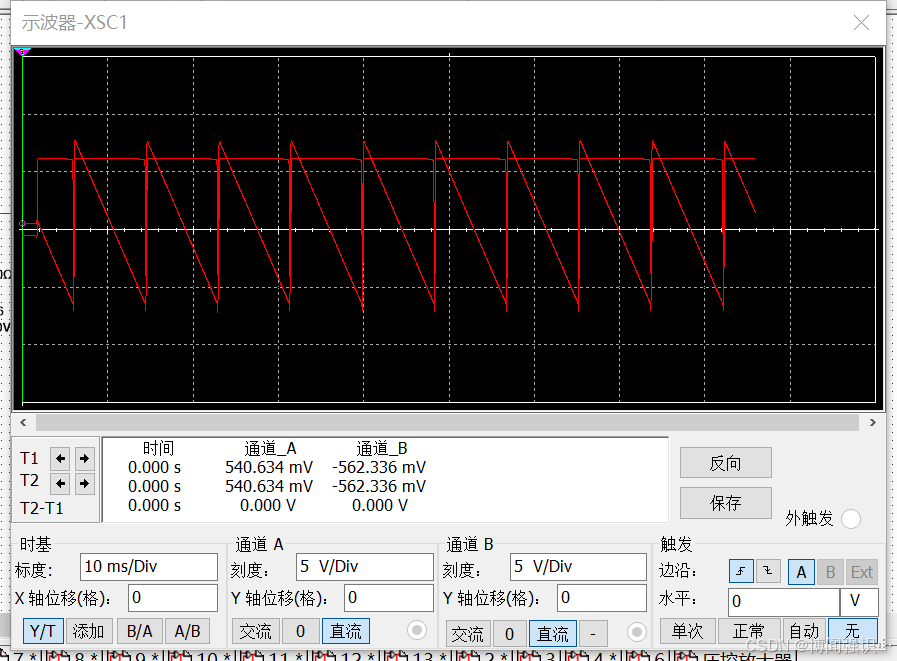Viewport: 897px width, 661px height.
Task: Set Channel A coupling to 0
Action: click(300, 631)
